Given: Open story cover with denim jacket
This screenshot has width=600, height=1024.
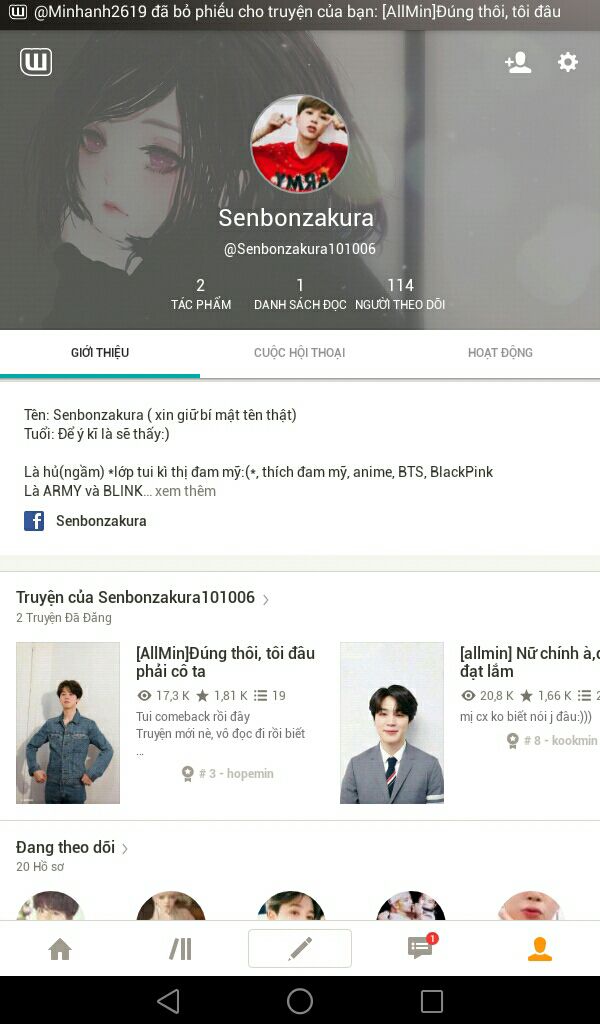Looking at the screenshot, I should click(x=68, y=723).
